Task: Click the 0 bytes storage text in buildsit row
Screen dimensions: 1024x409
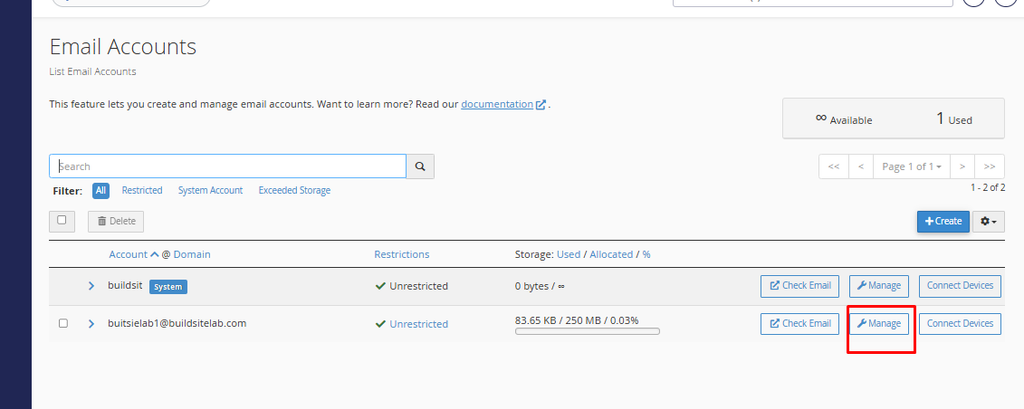Action: pos(539,286)
